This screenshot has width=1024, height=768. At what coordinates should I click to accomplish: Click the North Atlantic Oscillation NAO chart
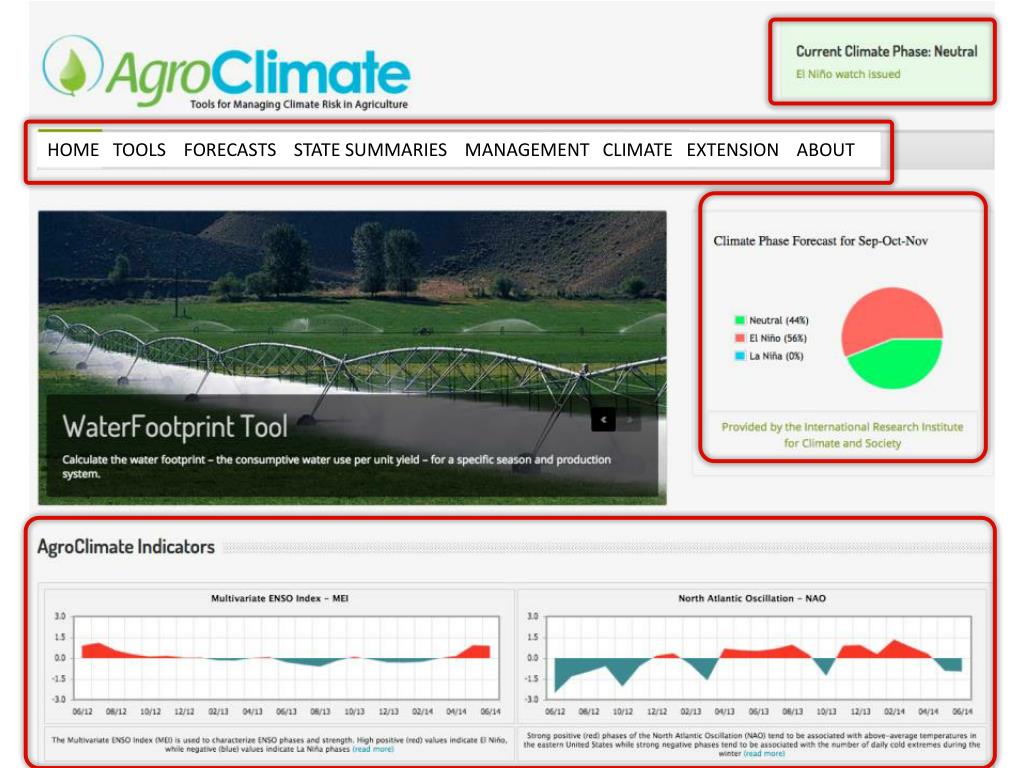(x=758, y=658)
